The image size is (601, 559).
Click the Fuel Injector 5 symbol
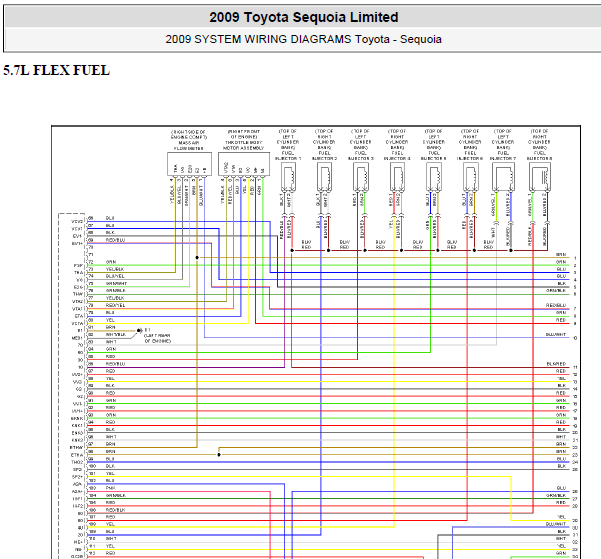pyautogui.click(x=434, y=177)
